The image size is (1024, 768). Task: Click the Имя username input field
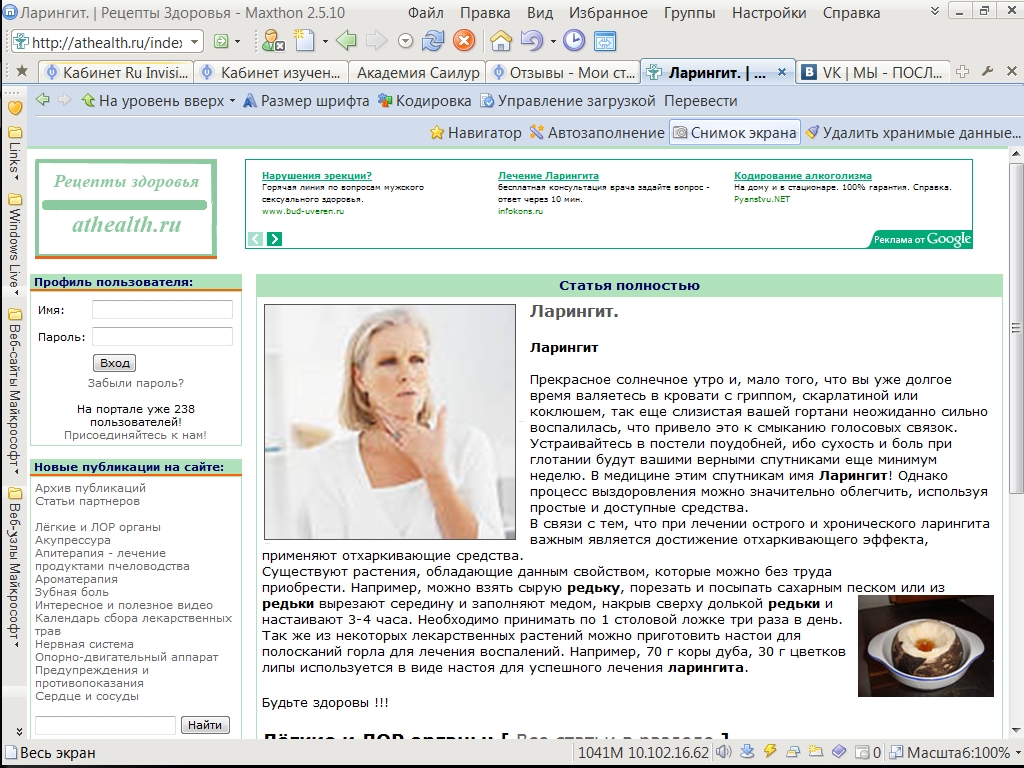tap(162, 310)
